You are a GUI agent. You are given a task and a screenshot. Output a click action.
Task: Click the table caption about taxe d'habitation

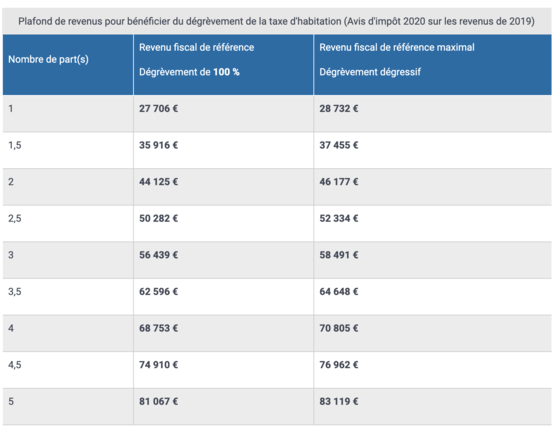[276, 21]
